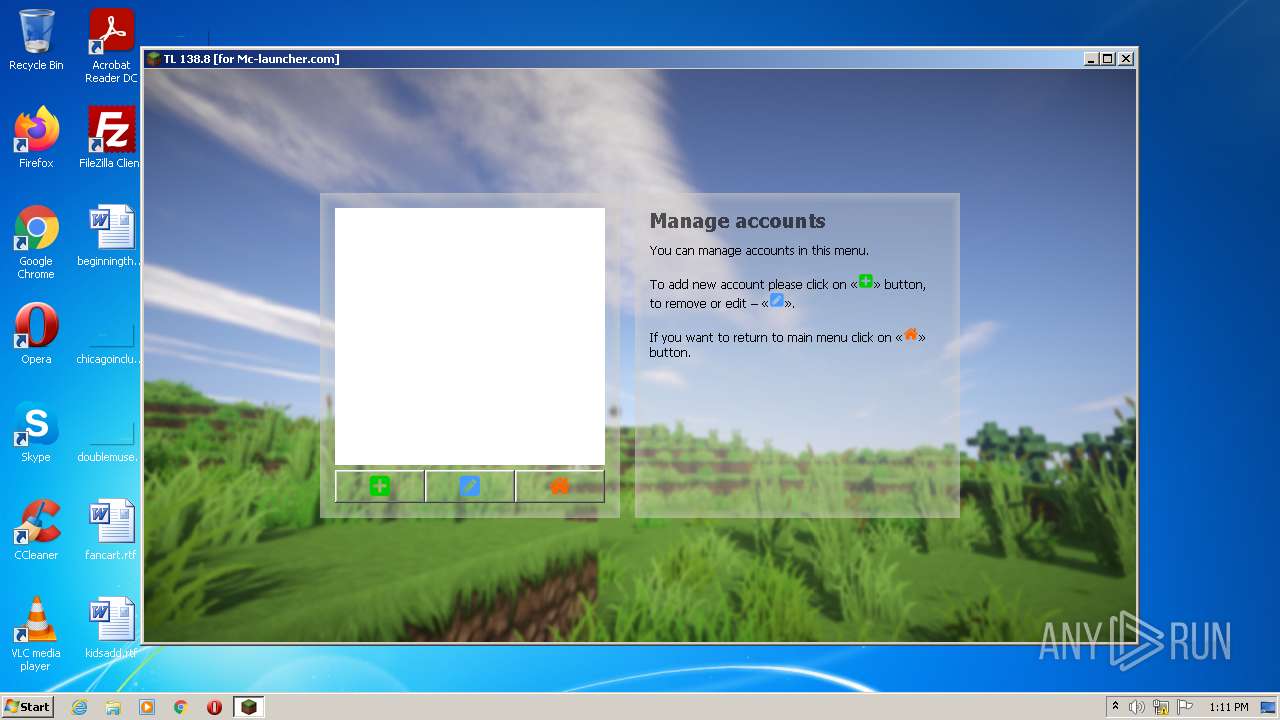
Task: Click the 1:11 PM clock
Action: coord(1229,707)
